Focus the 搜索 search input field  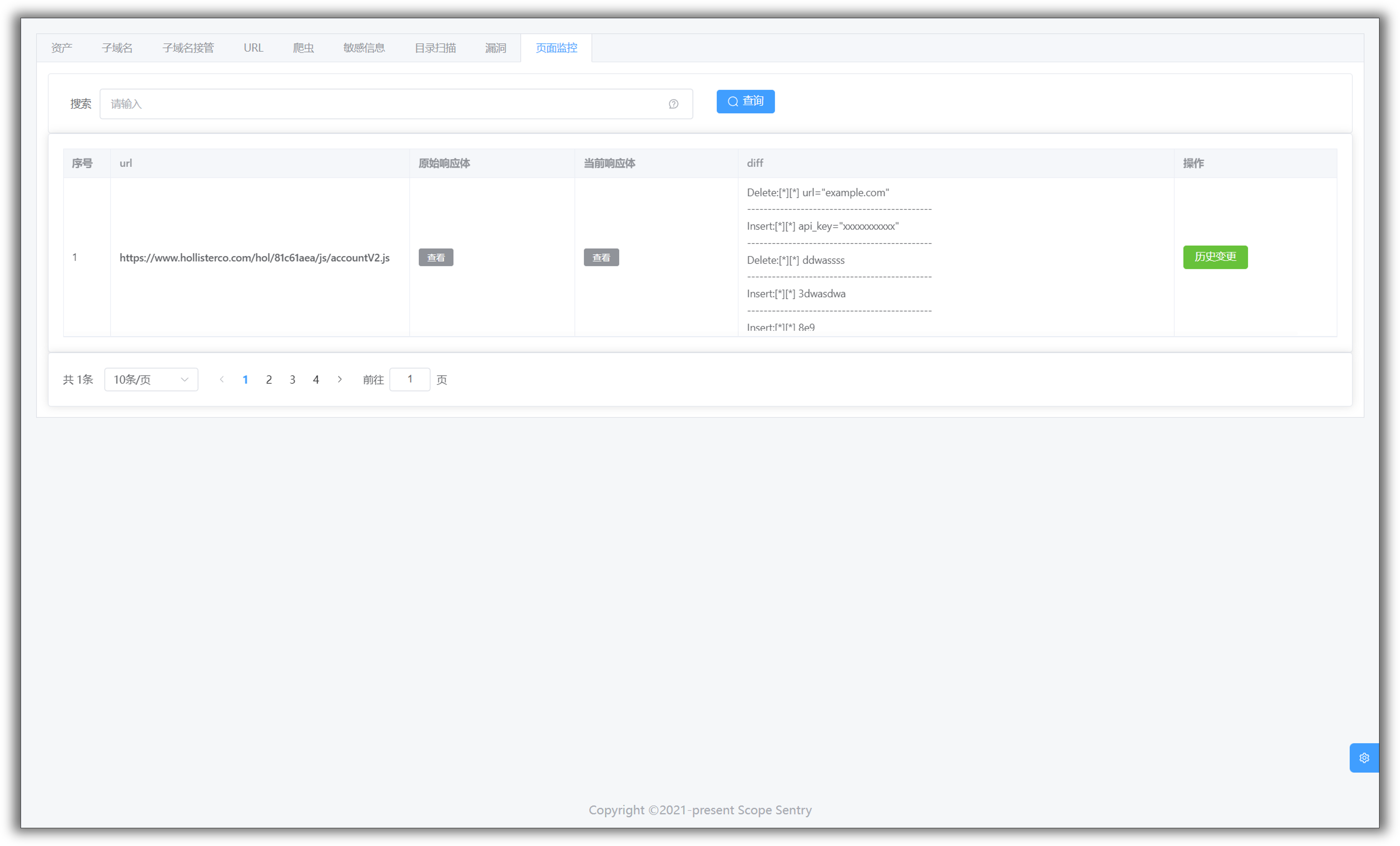(x=386, y=104)
